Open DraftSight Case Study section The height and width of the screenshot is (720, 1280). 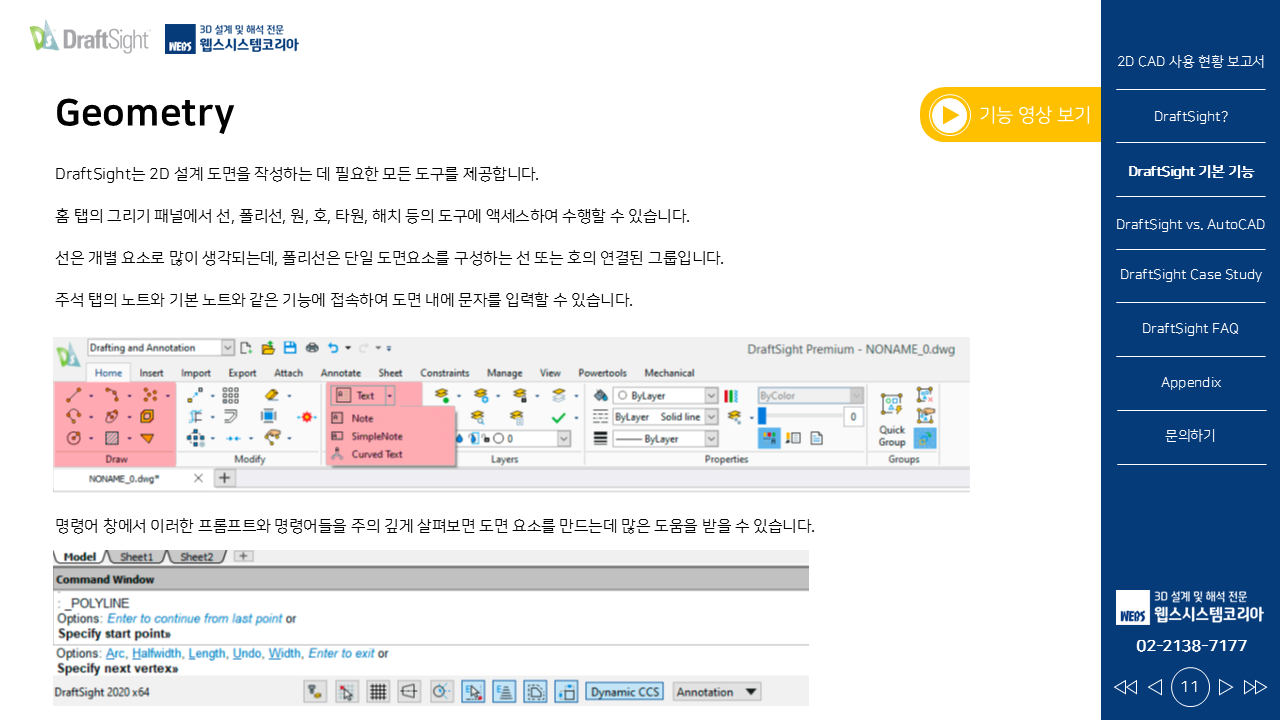(x=1190, y=274)
